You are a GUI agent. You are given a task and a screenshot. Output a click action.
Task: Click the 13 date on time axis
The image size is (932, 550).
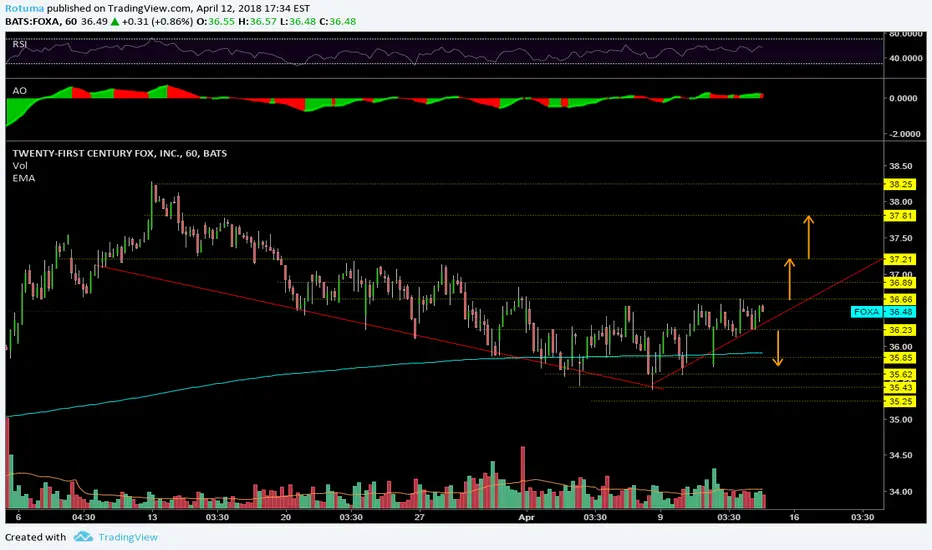(152, 517)
